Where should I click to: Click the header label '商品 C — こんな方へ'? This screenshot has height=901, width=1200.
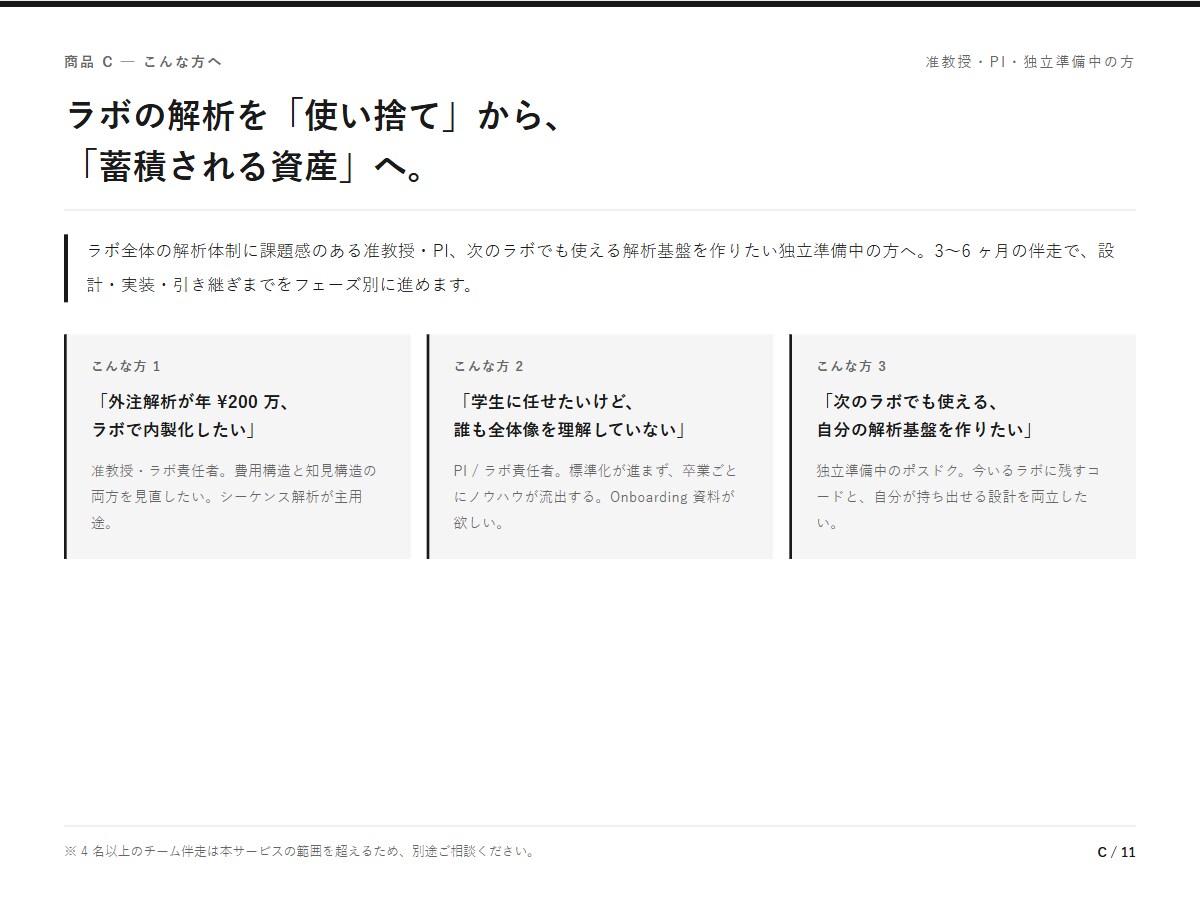click(x=143, y=62)
